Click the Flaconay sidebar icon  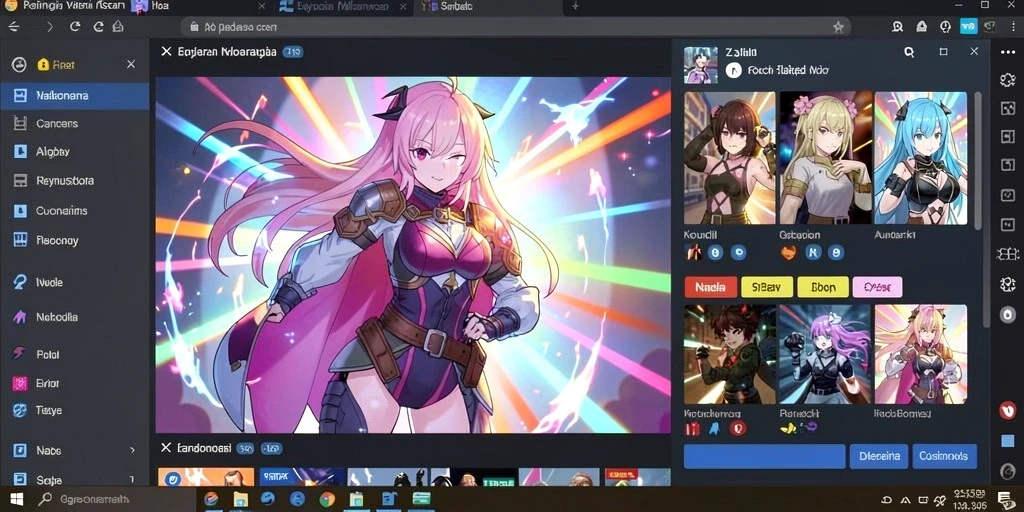pos(20,240)
